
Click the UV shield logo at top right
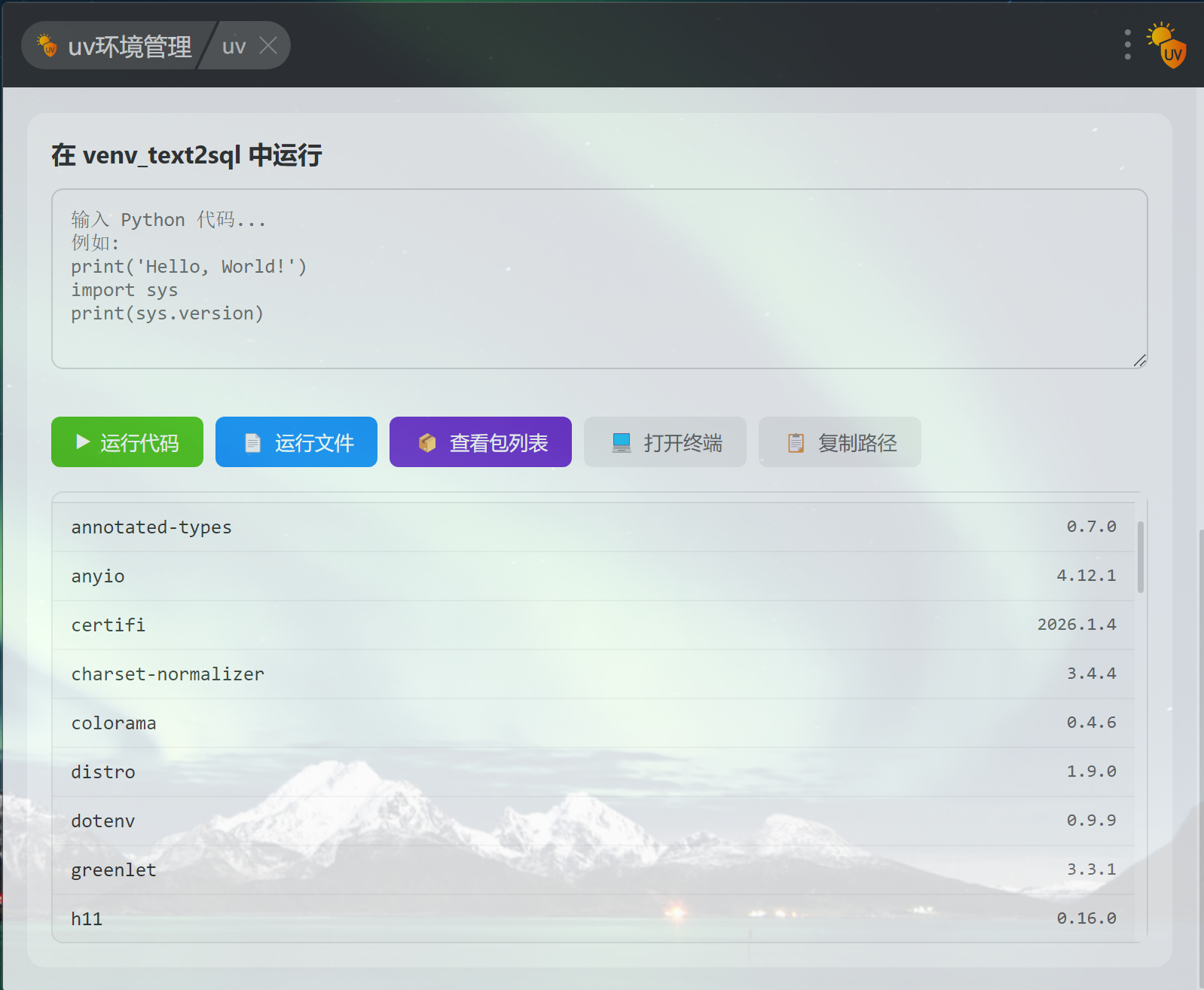[1166, 45]
